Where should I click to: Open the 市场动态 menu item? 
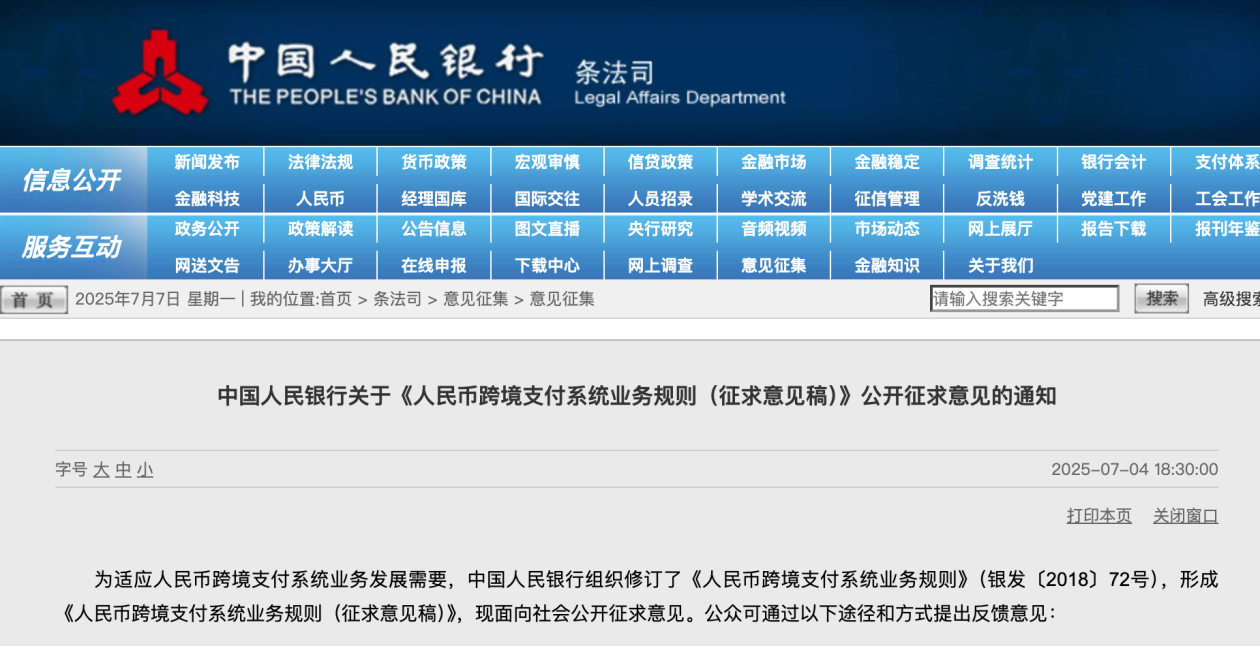[887, 229]
